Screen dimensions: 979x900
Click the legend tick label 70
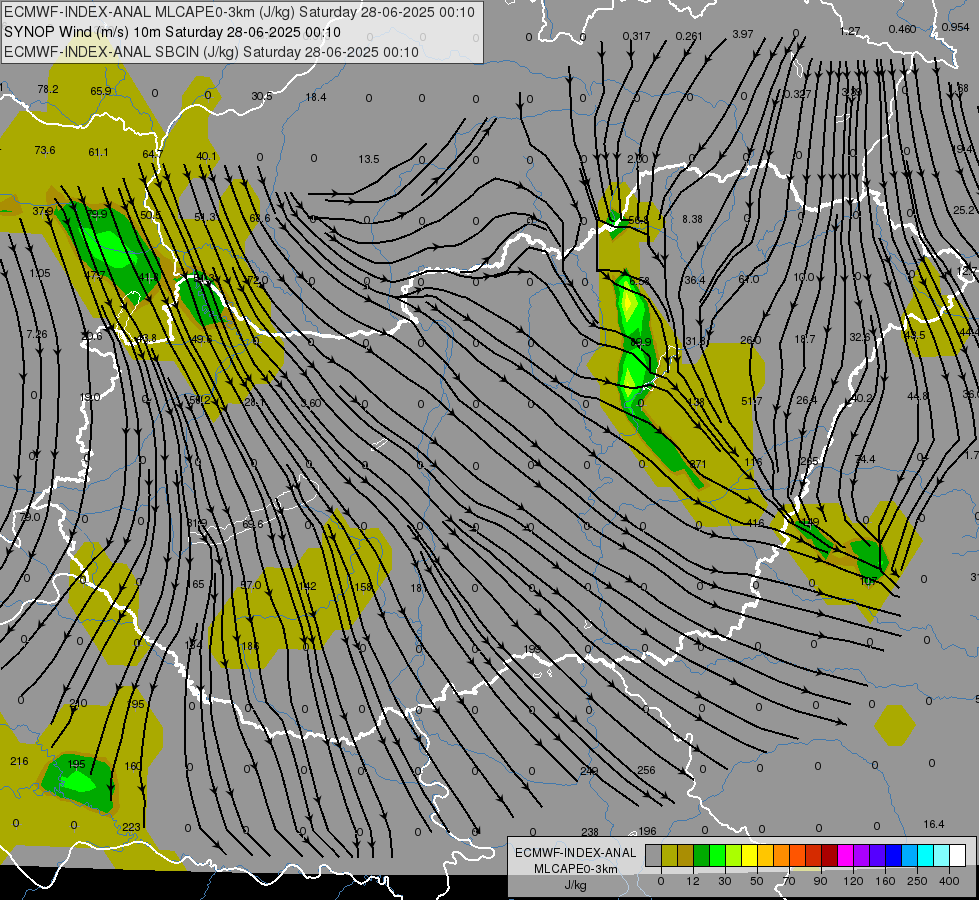pyautogui.click(x=789, y=881)
